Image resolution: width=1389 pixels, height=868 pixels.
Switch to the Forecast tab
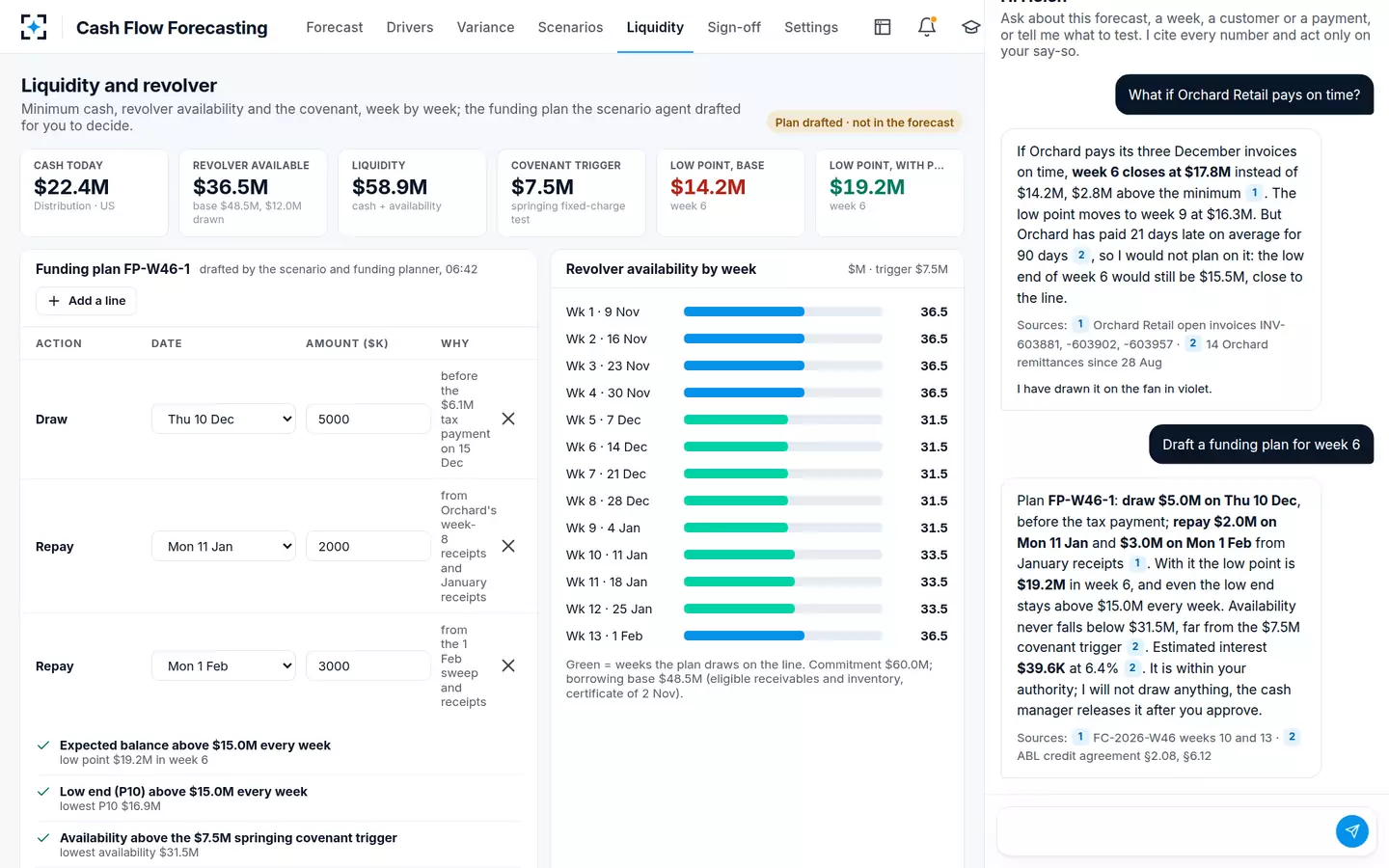tap(335, 27)
